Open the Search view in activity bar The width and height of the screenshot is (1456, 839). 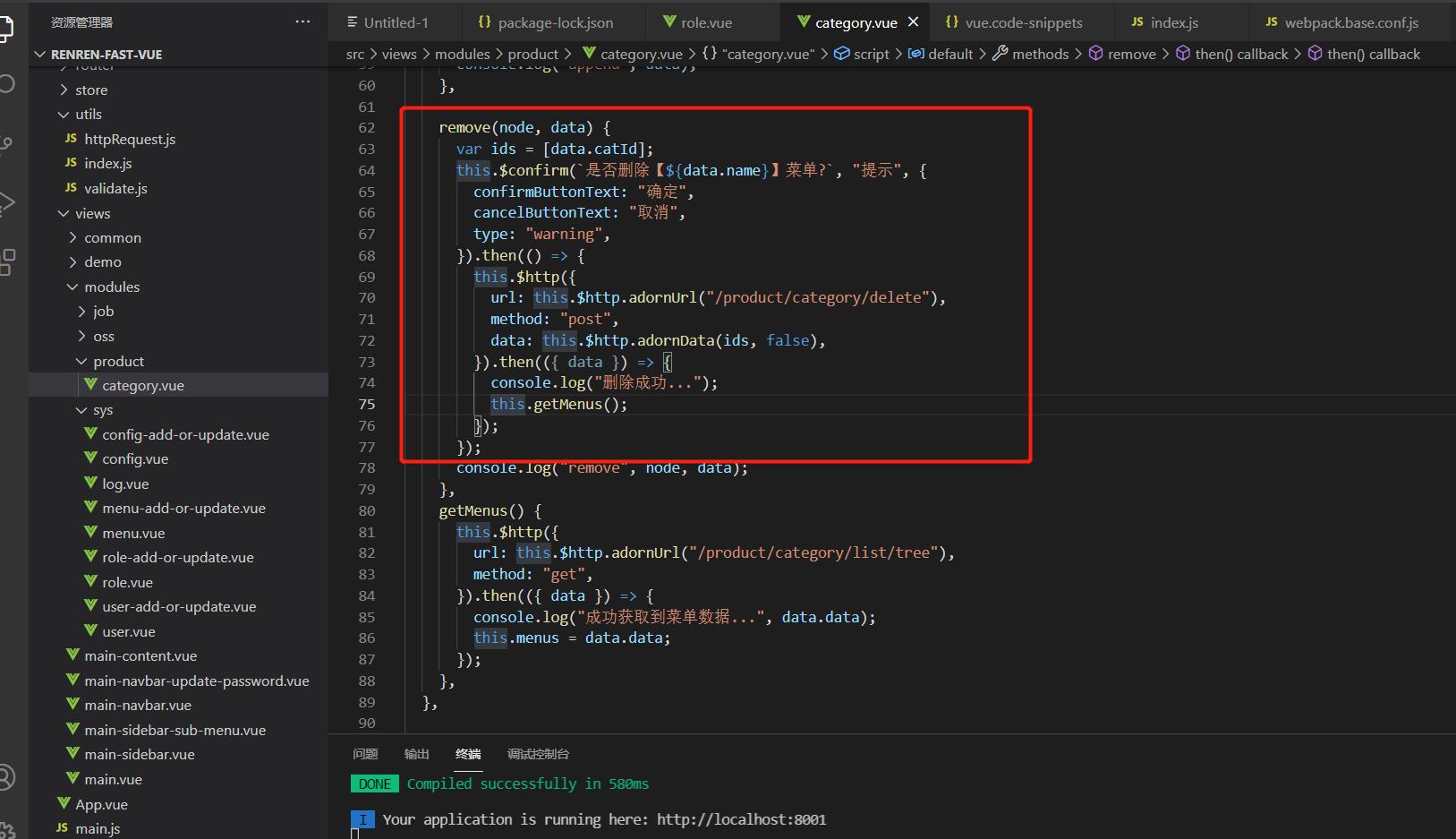click(6, 84)
